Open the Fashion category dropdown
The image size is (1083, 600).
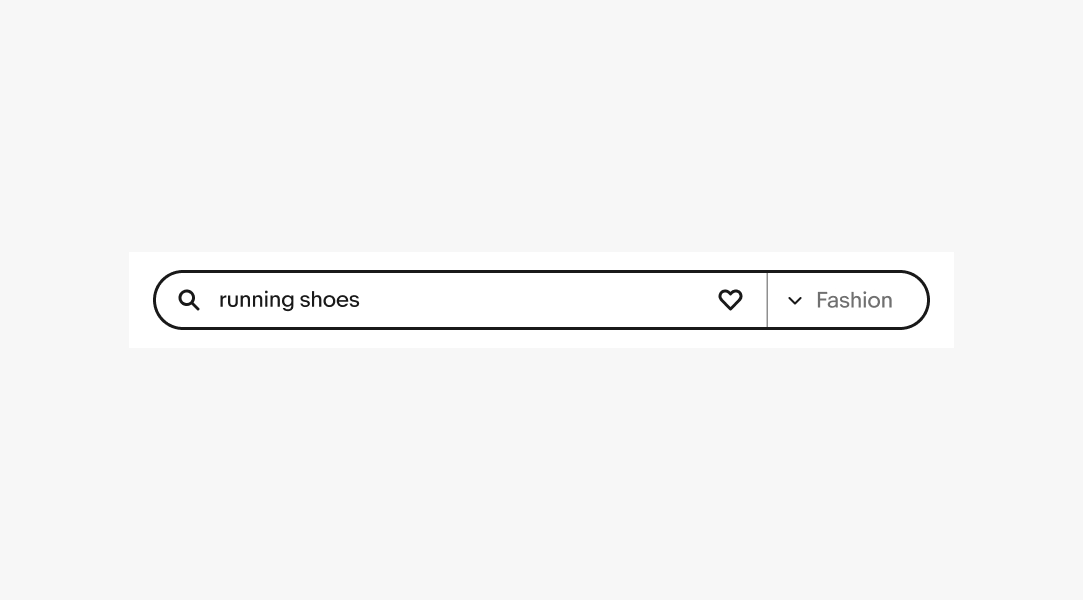click(x=848, y=300)
